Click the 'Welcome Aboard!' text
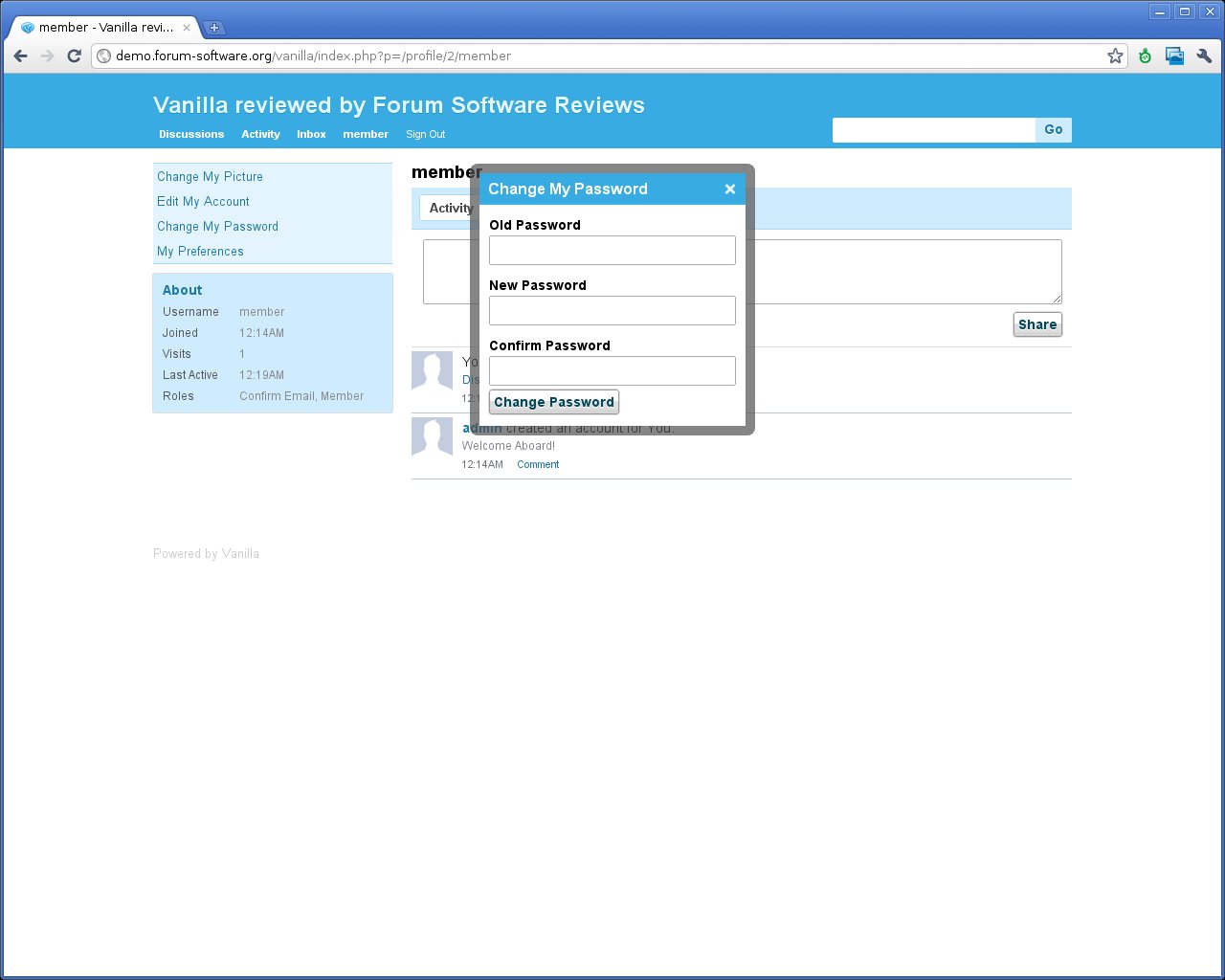 508,446
